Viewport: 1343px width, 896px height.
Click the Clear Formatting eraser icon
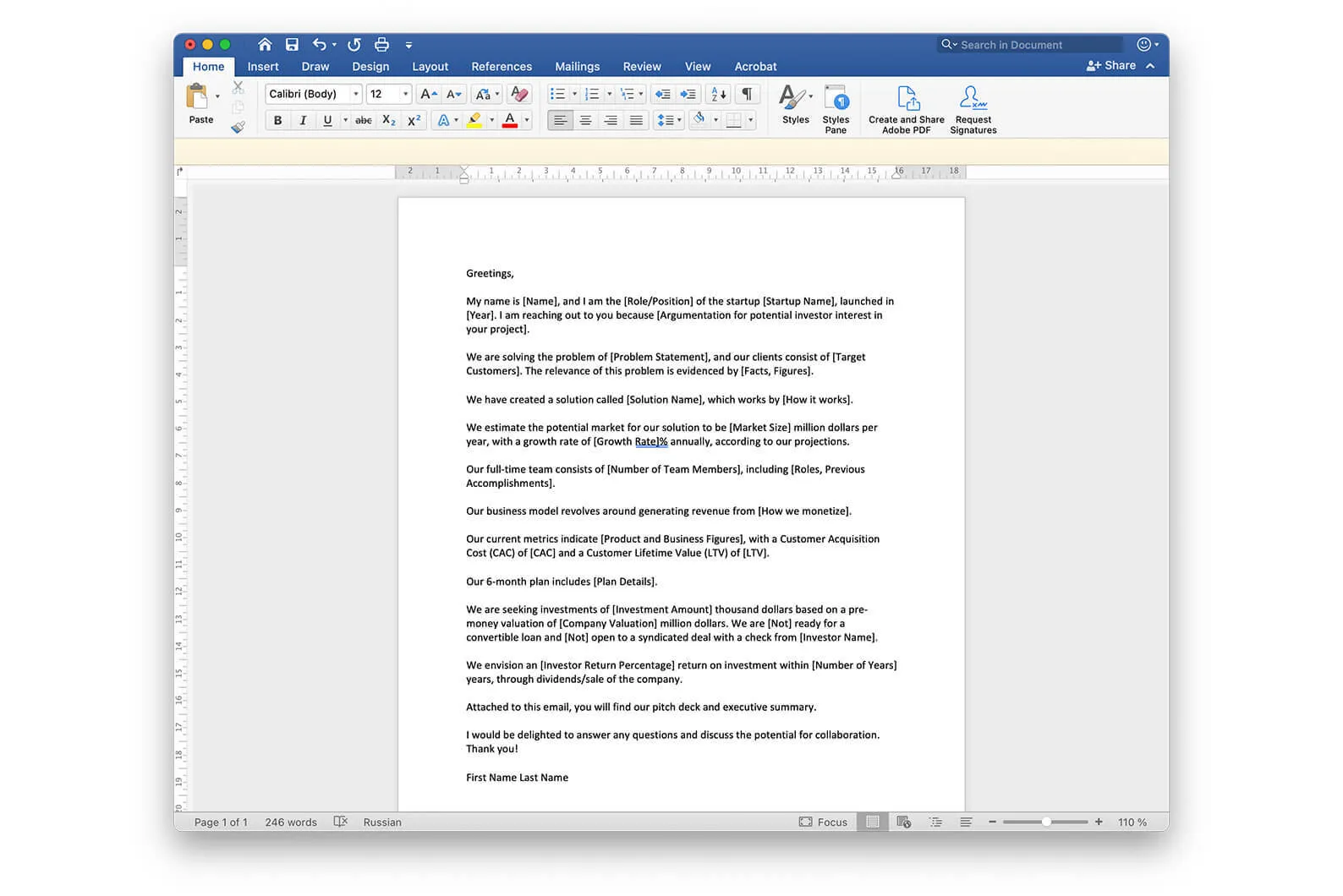pos(519,94)
